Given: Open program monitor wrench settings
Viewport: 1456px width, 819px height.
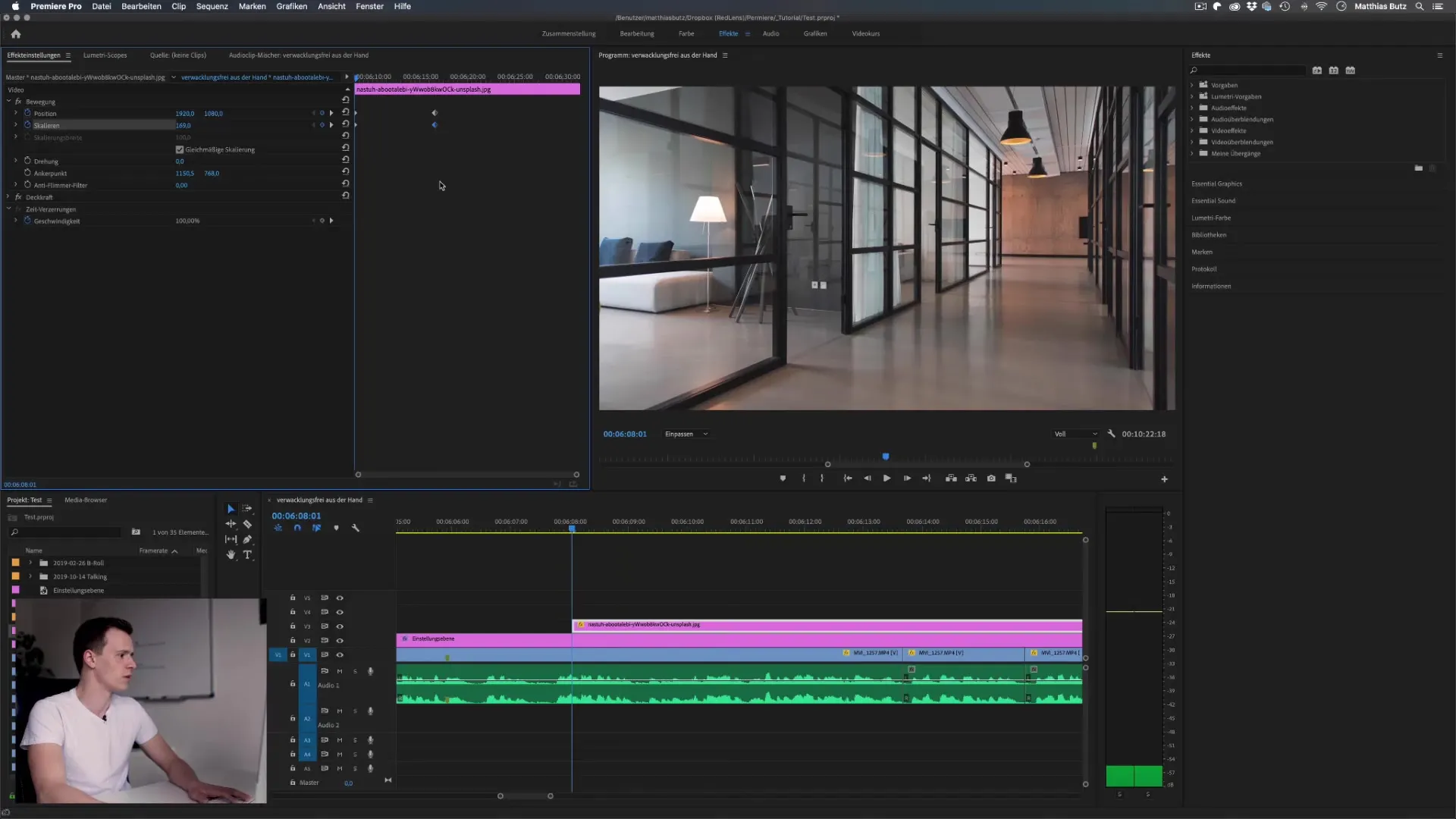Looking at the screenshot, I should coord(1111,434).
